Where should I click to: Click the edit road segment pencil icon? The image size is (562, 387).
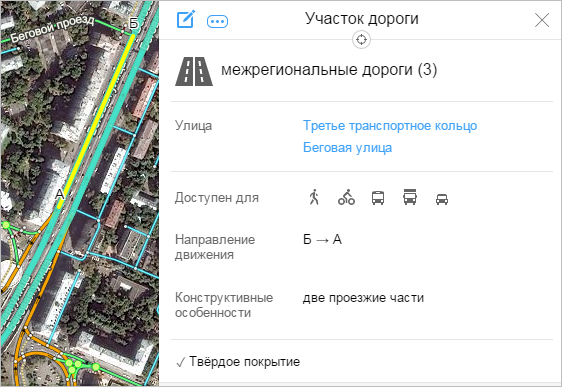point(186,19)
